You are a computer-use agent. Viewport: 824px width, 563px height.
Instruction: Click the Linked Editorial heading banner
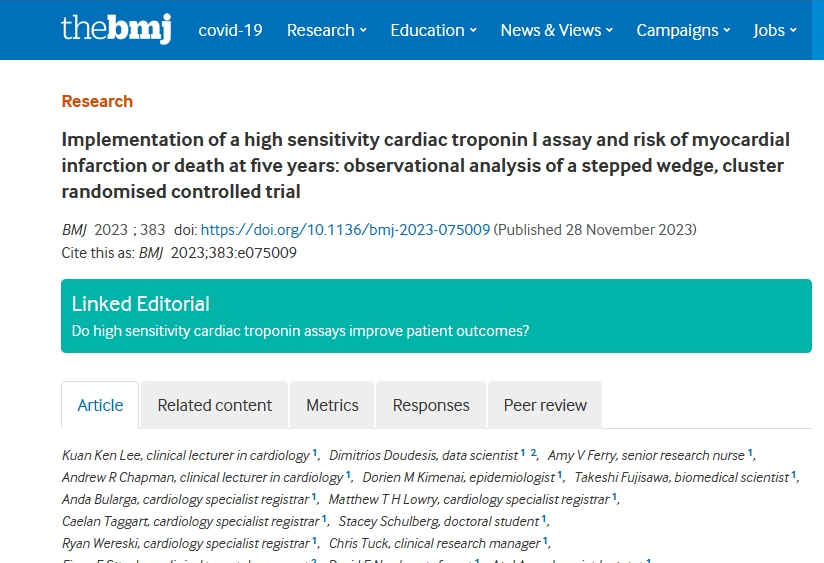coord(436,316)
